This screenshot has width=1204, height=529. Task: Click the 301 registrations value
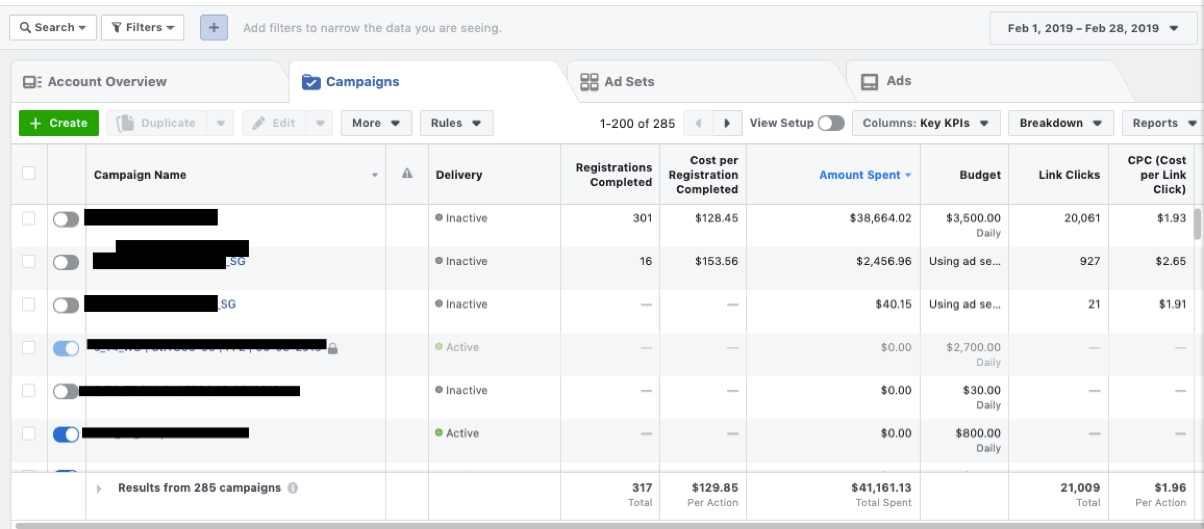point(642,218)
